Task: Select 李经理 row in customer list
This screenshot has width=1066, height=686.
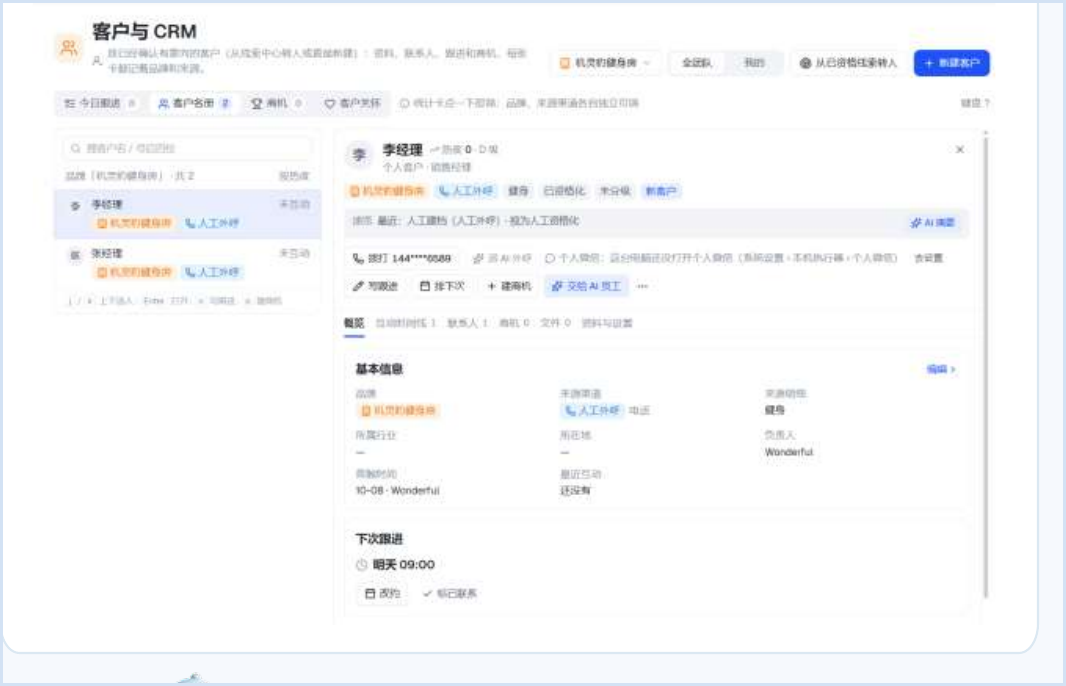Action: 188,214
